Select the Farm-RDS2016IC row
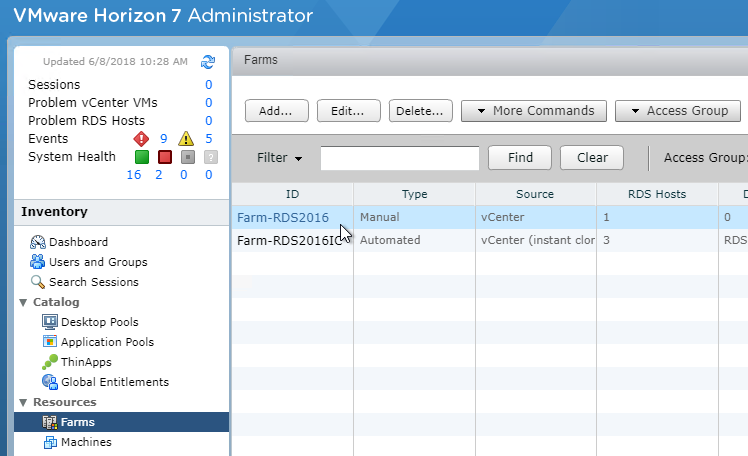The height and width of the screenshot is (456, 748). click(490, 240)
